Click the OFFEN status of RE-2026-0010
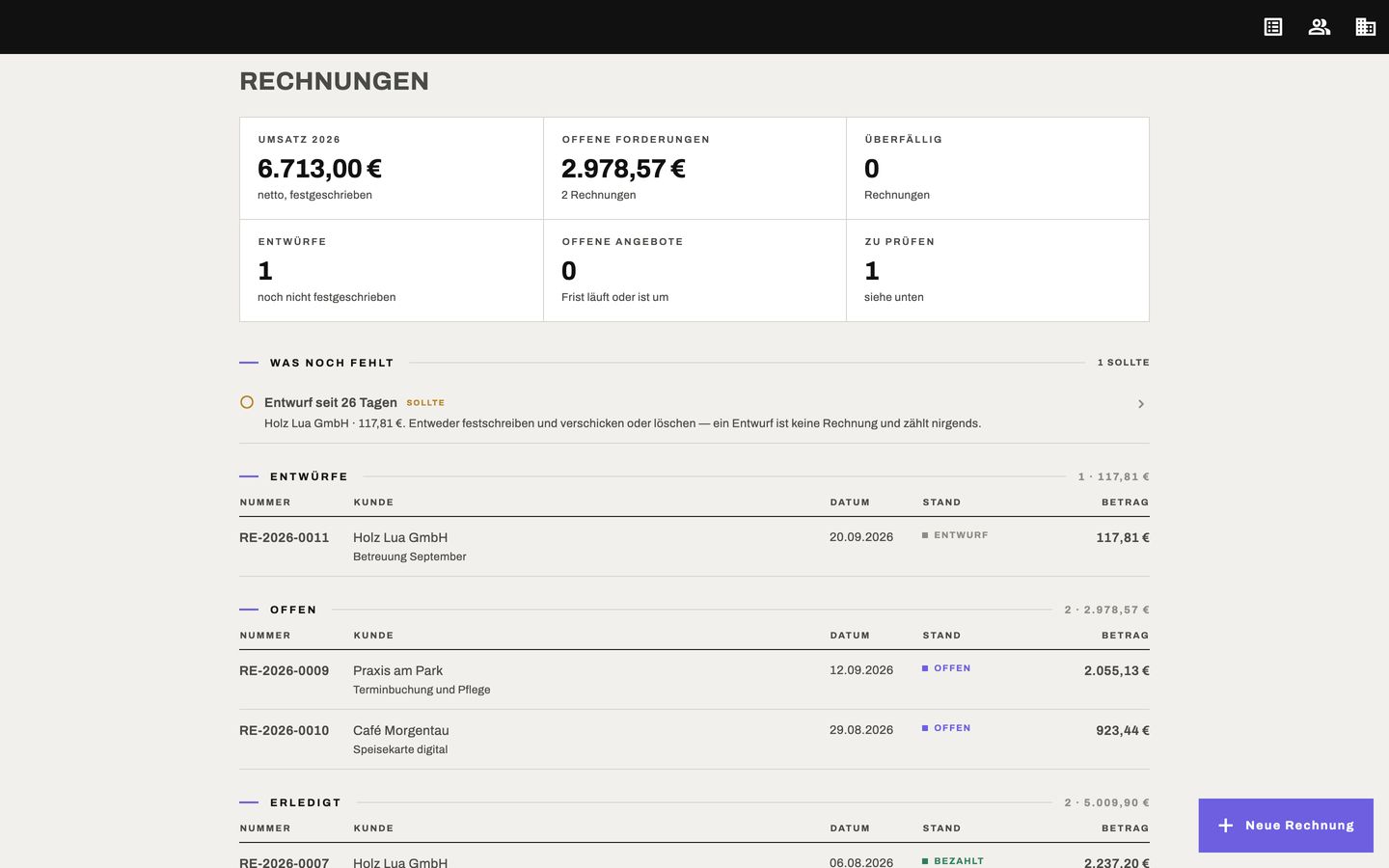This screenshot has width=1389, height=868. coord(946,728)
